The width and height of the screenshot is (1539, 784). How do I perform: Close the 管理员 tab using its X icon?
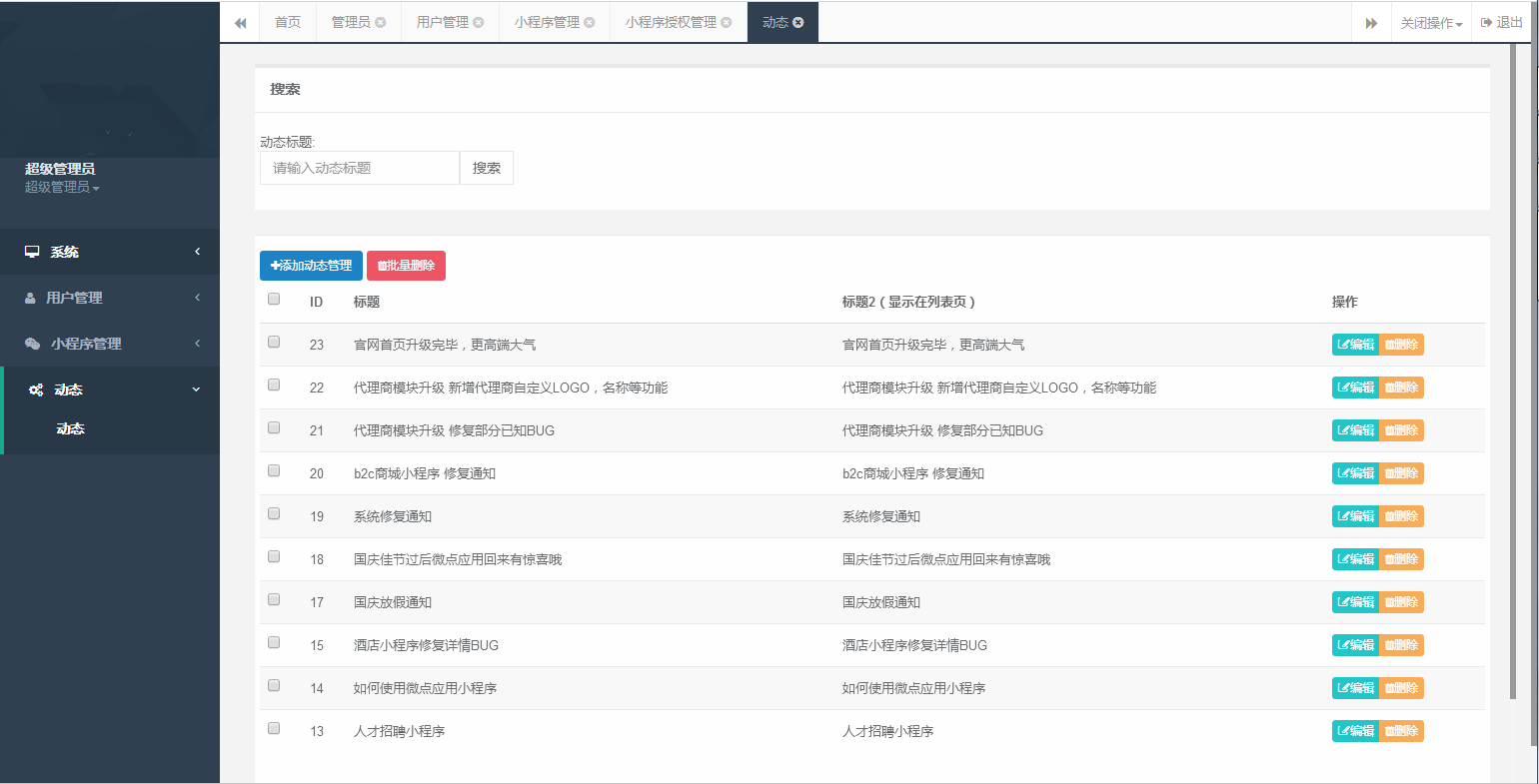coord(381,22)
